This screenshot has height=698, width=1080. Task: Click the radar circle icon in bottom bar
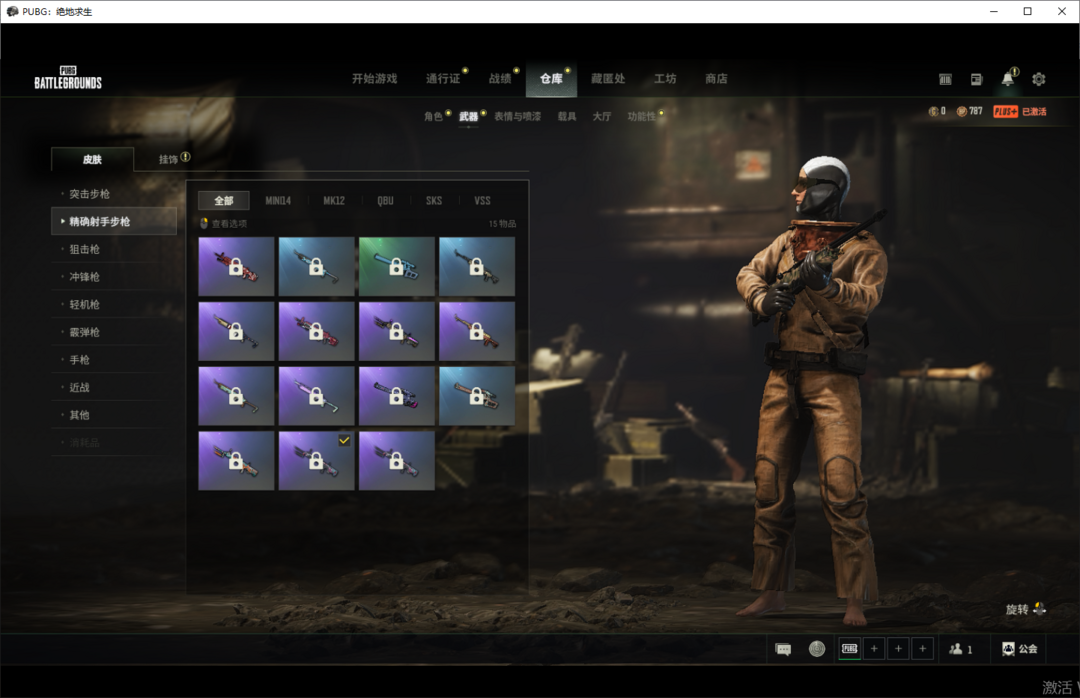pos(817,649)
